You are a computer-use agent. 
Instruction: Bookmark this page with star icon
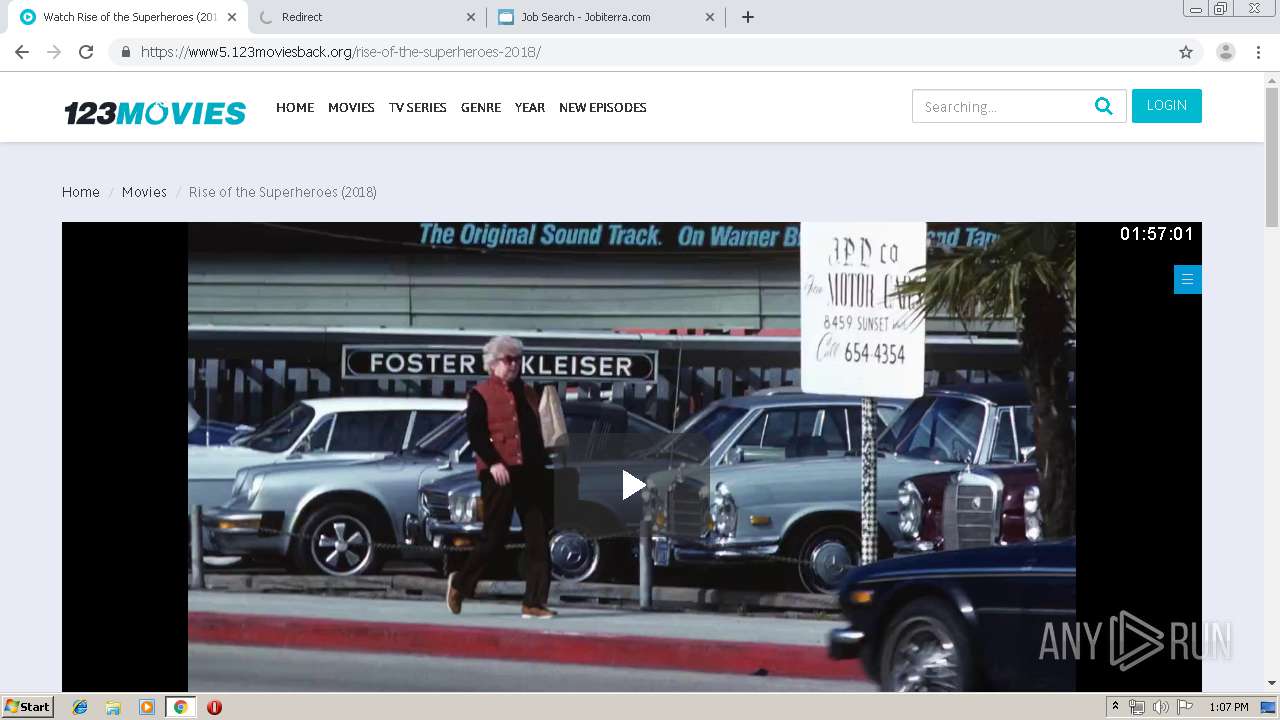[x=1186, y=52]
